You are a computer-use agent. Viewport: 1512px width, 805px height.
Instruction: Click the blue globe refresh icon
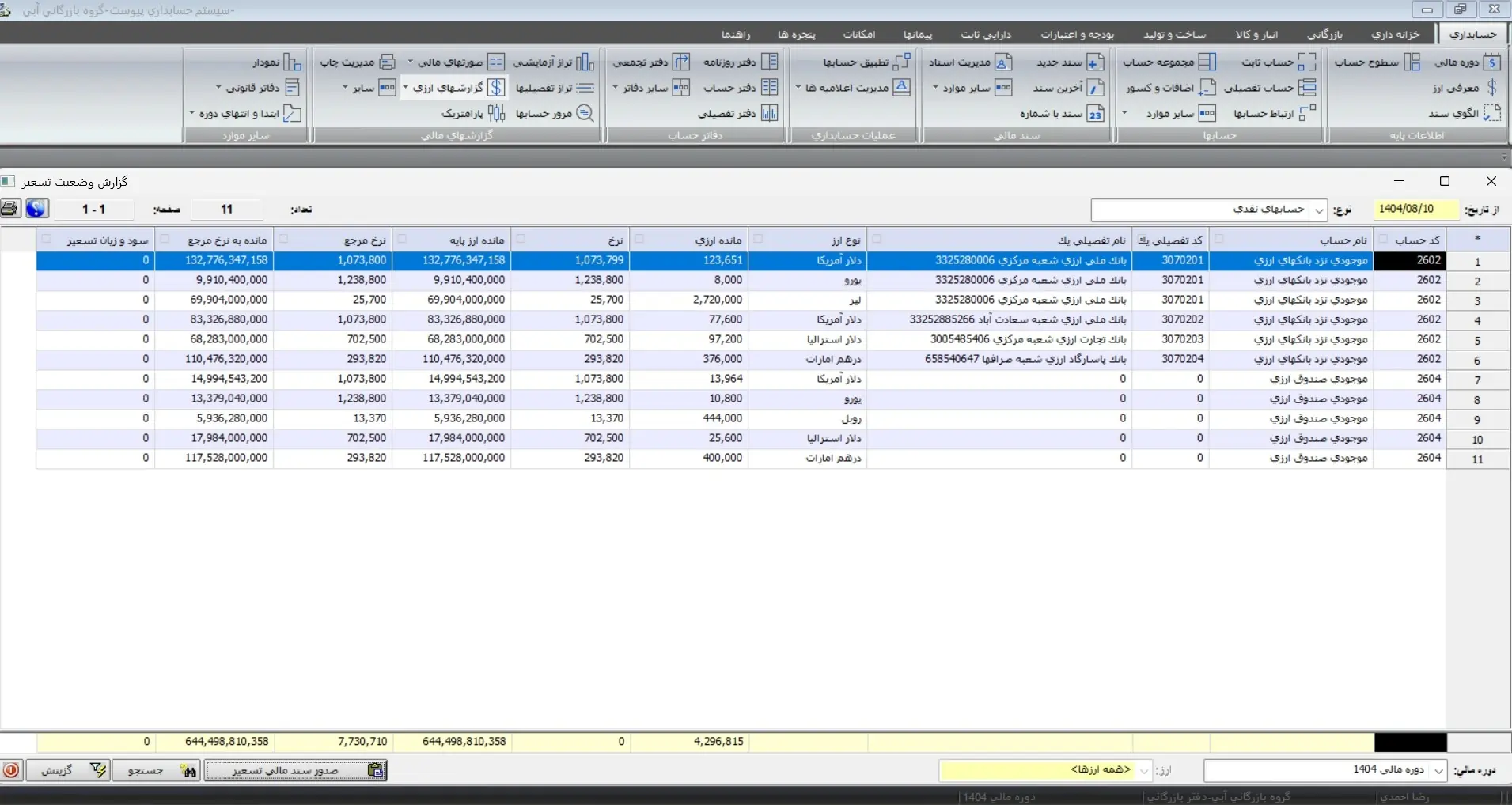[x=36, y=209]
